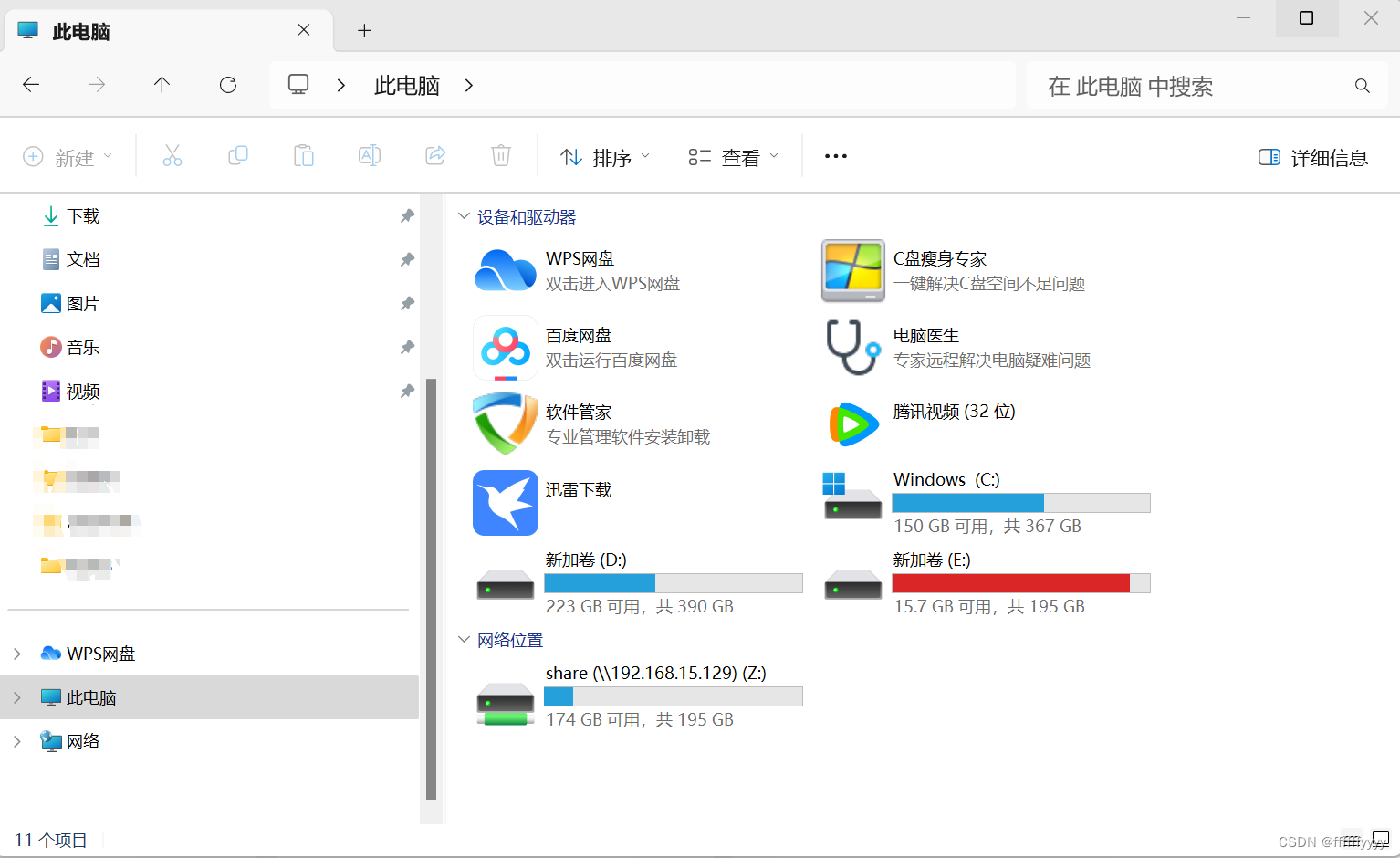The width and height of the screenshot is (1400, 858).
Task: Select the share (Z:) network drive icon
Action: point(506,705)
